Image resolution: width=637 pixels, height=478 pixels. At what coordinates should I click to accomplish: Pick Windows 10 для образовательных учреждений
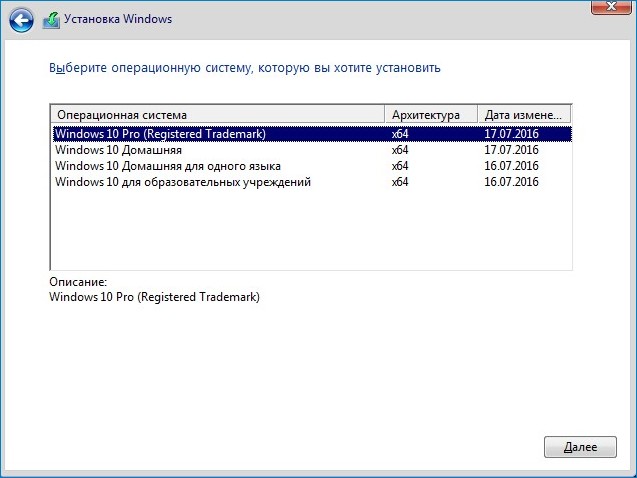[x=183, y=182]
